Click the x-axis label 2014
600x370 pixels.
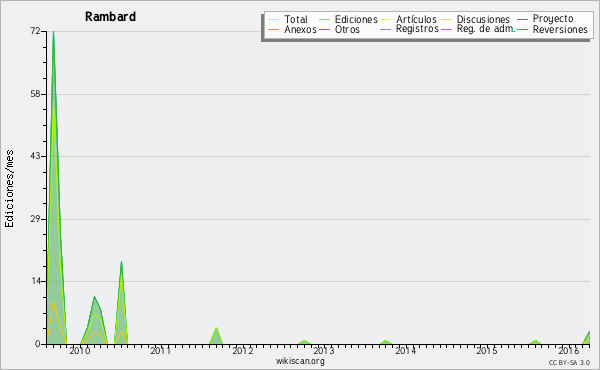click(x=406, y=350)
